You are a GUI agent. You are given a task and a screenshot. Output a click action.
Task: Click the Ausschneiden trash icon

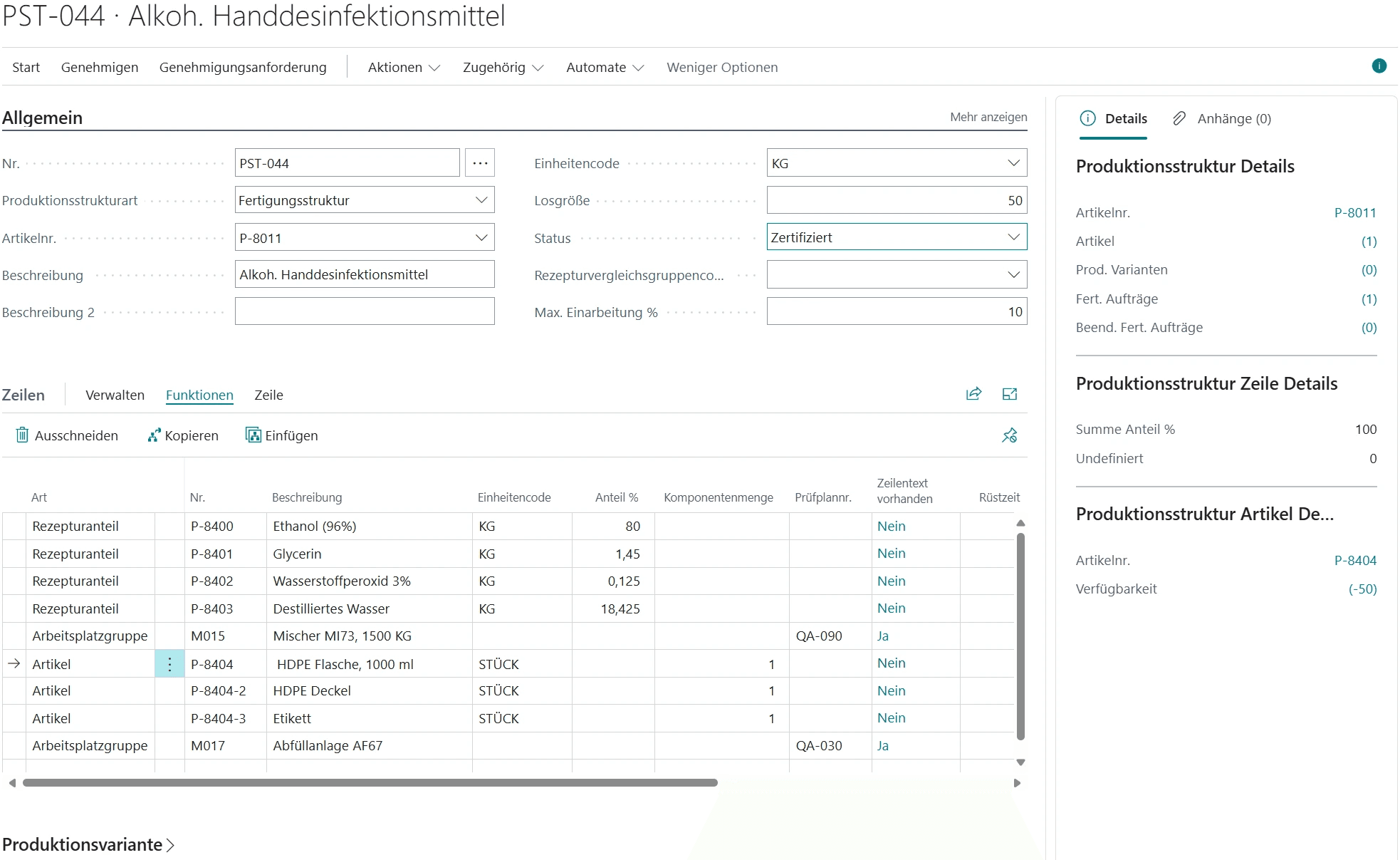[x=23, y=435]
